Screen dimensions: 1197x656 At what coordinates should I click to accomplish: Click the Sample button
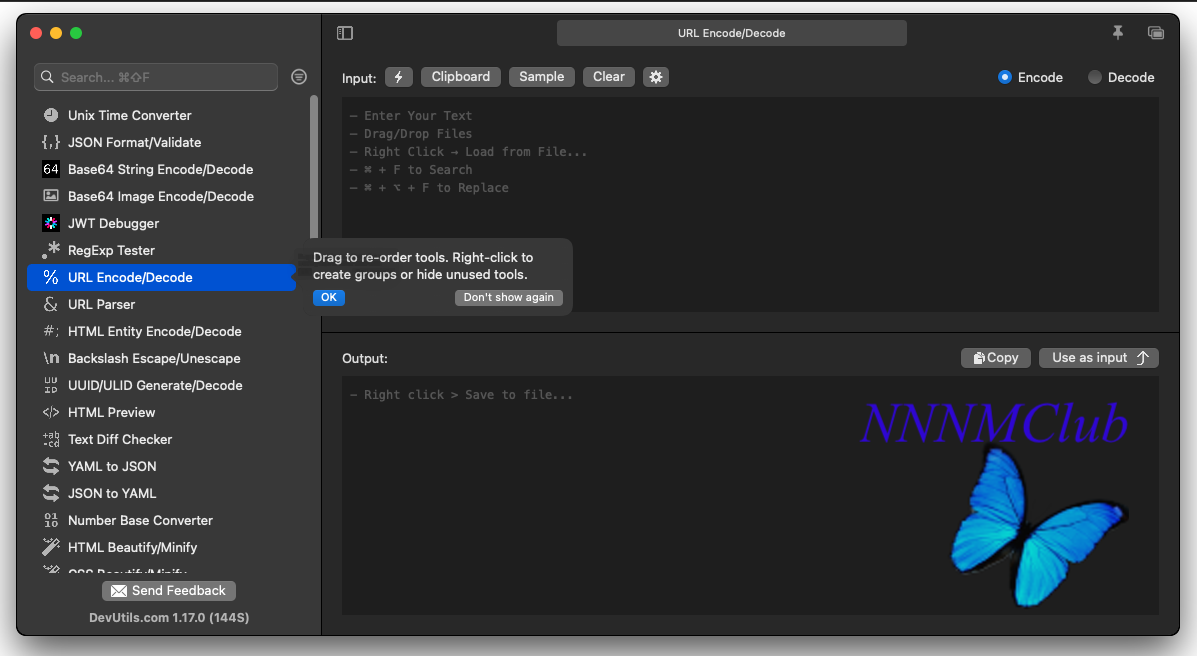541,77
